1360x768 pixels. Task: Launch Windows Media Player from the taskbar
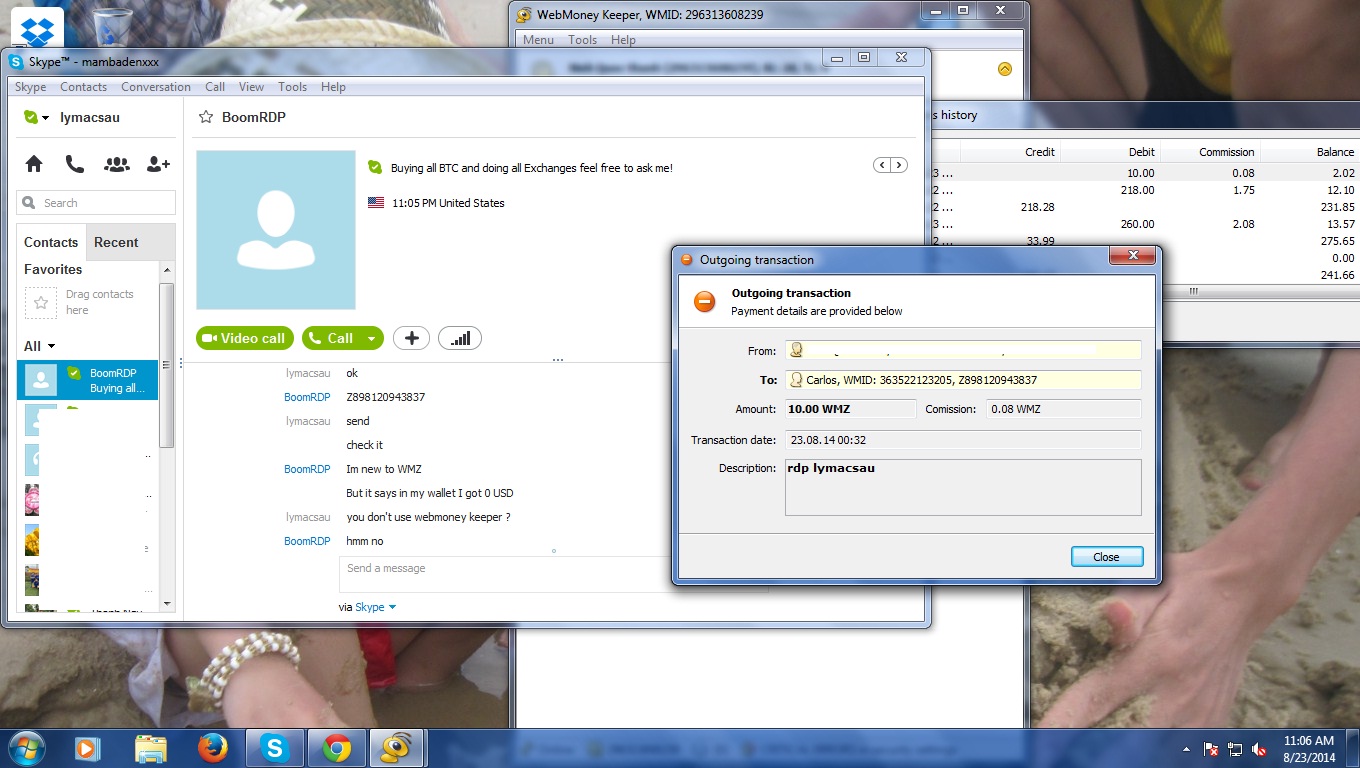click(x=88, y=748)
